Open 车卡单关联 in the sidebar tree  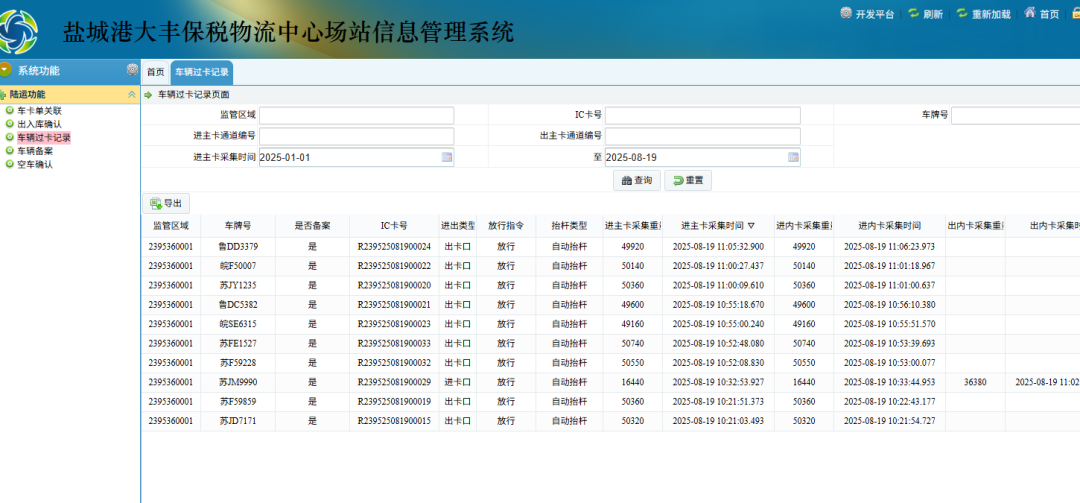tap(39, 111)
